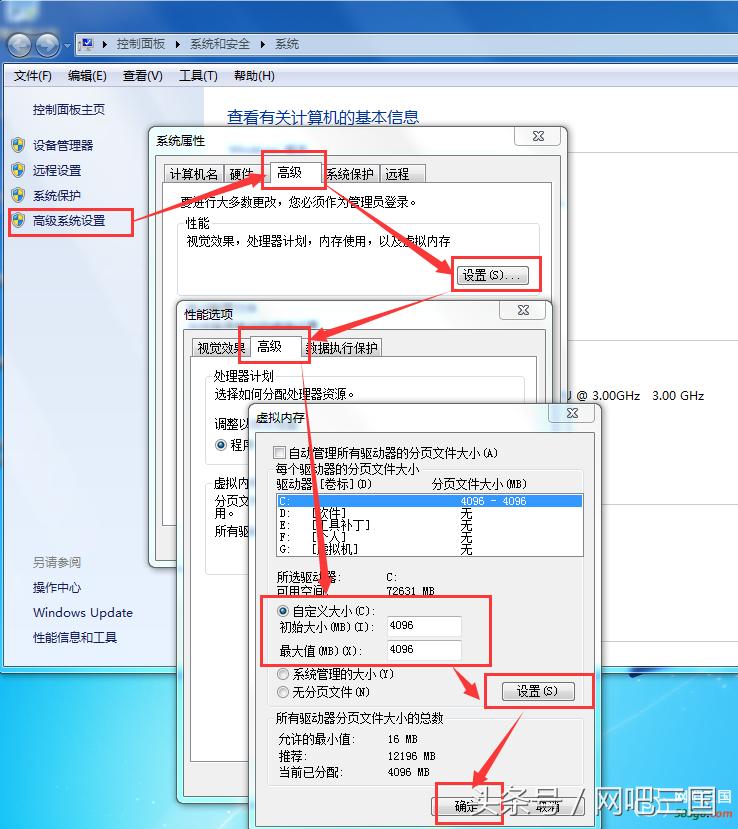738x829 pixels.
Task: Click shield icon next to 远程设置
Action: click(19, 170)
